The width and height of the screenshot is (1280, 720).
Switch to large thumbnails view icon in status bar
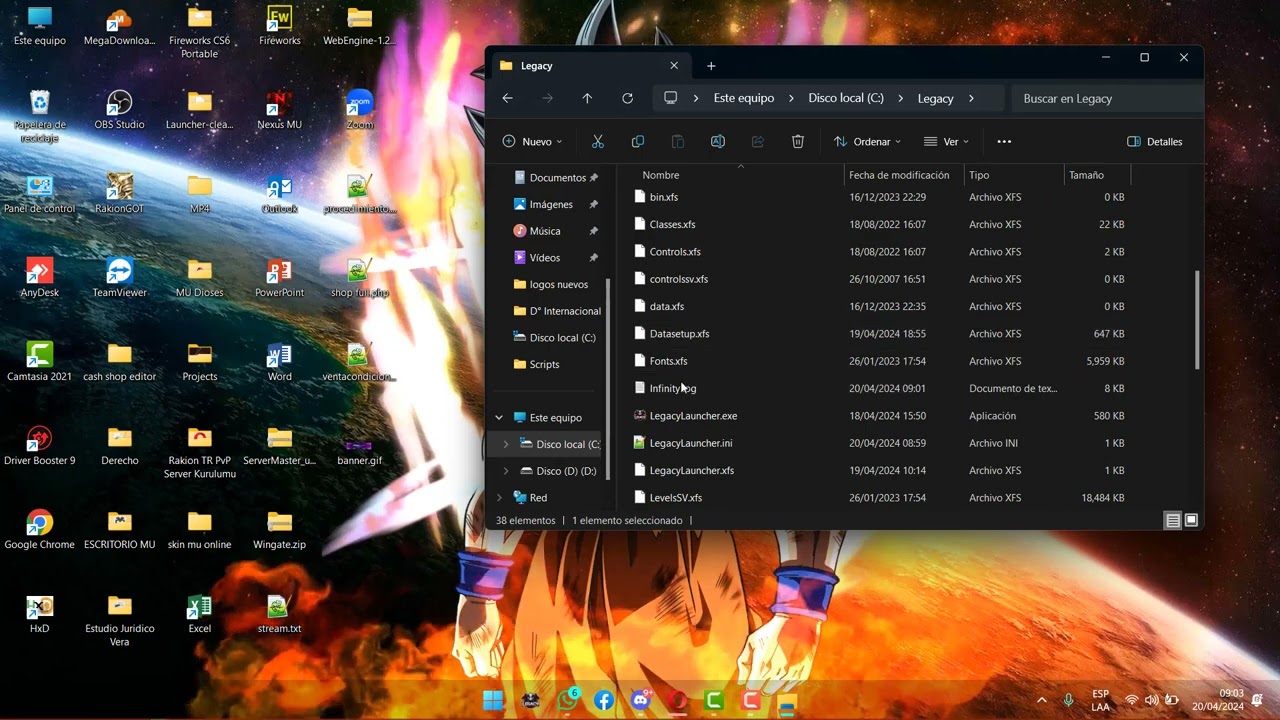1191,520
